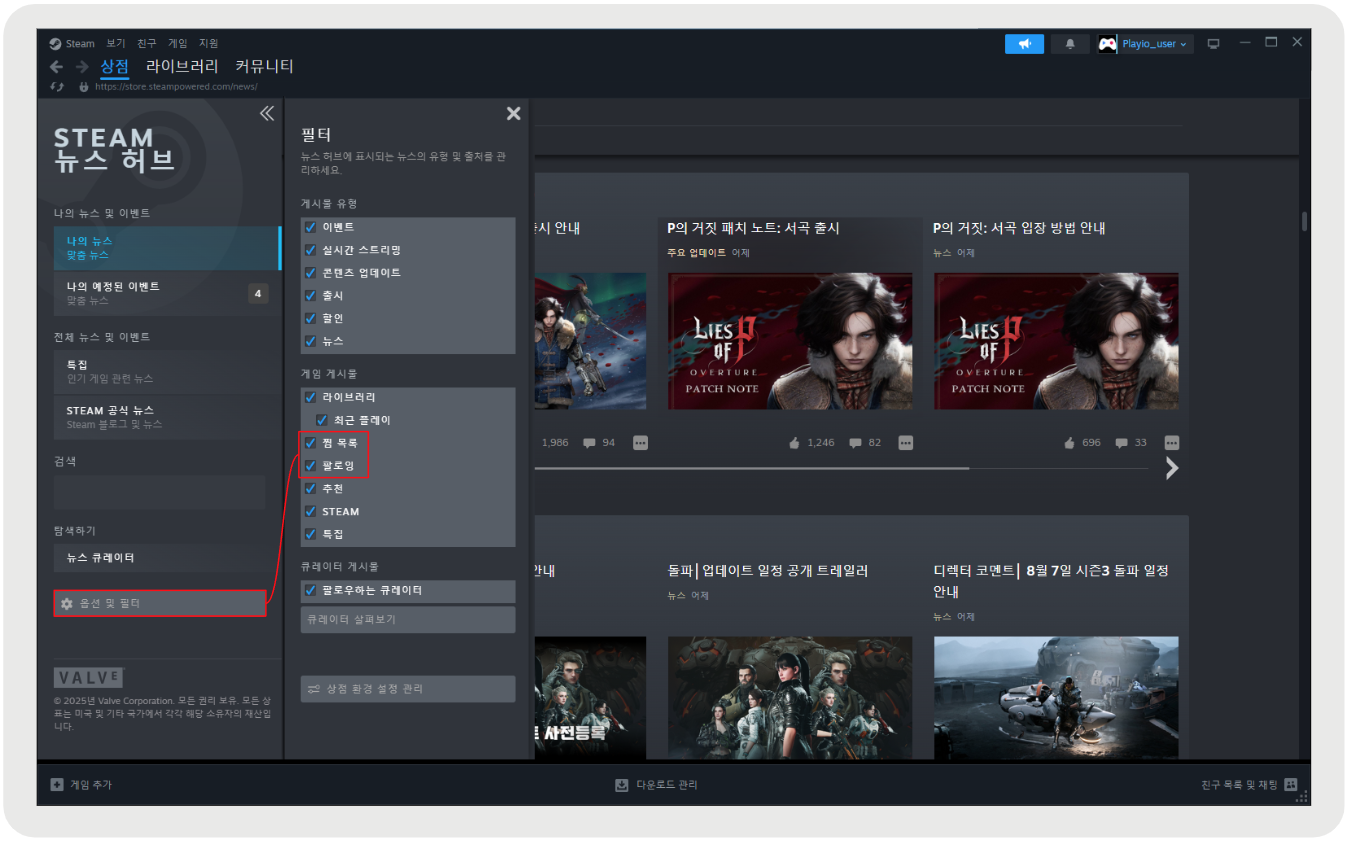1350x842 pixels.
Task: Uncheck the 이벤트 checkbox
Action: coord(310,227)
